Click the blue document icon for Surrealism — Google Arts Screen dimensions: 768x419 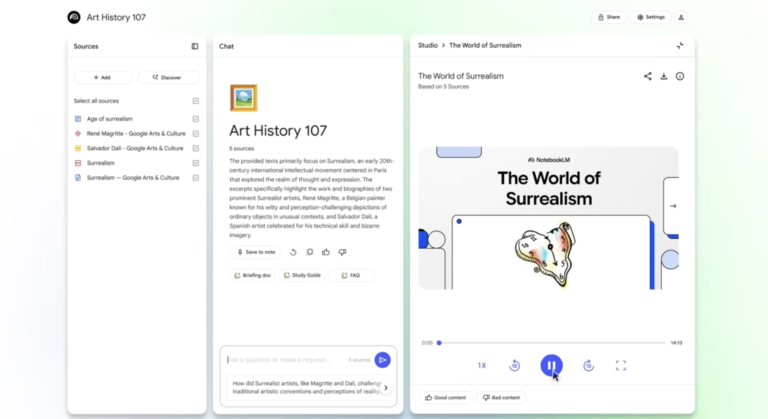[78, 177]
